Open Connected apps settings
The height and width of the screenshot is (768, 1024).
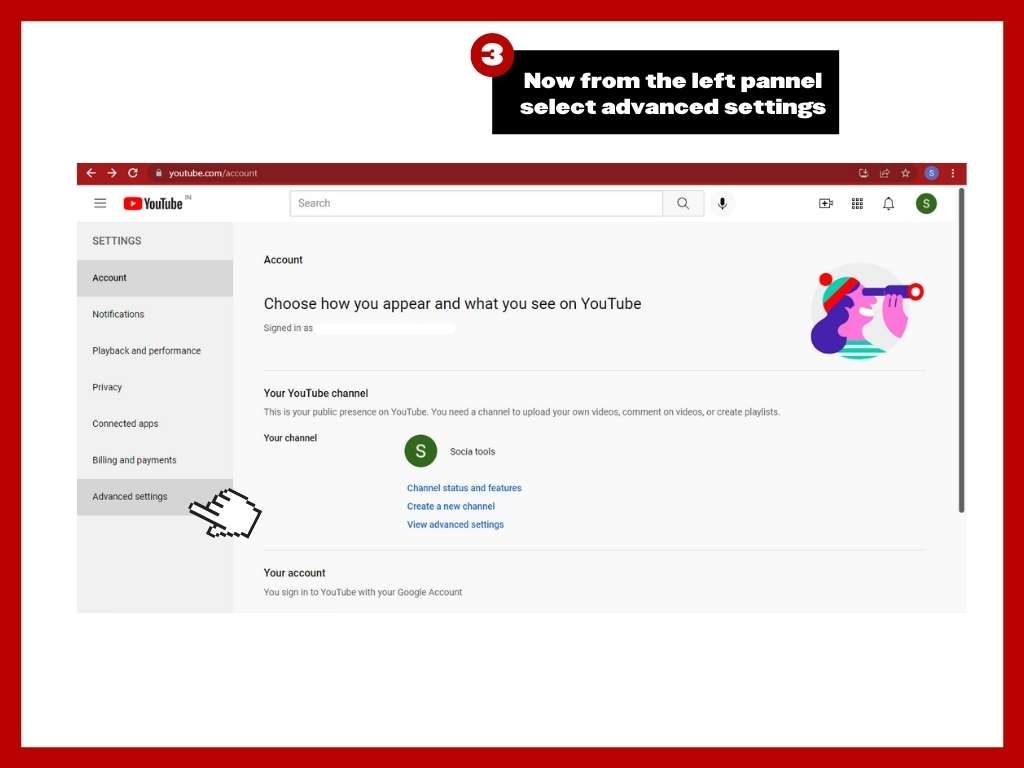click(x=155, y=424)
